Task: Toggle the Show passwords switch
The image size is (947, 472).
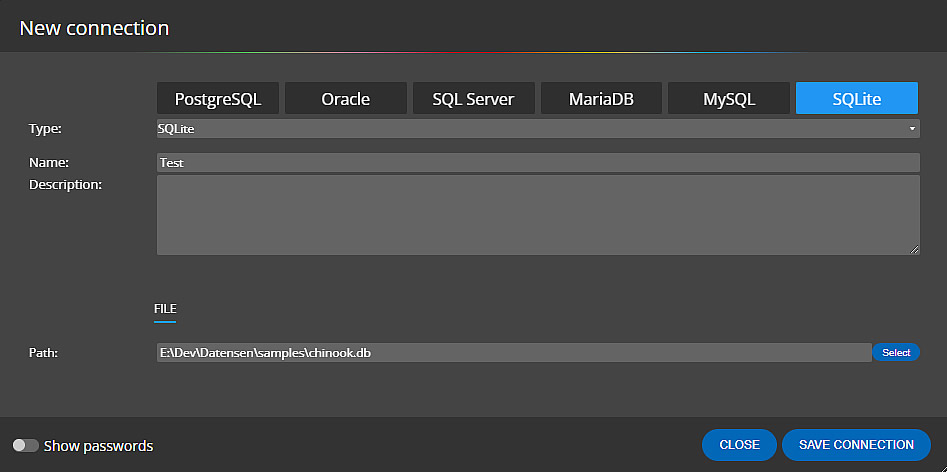Action: click(26, 445)
